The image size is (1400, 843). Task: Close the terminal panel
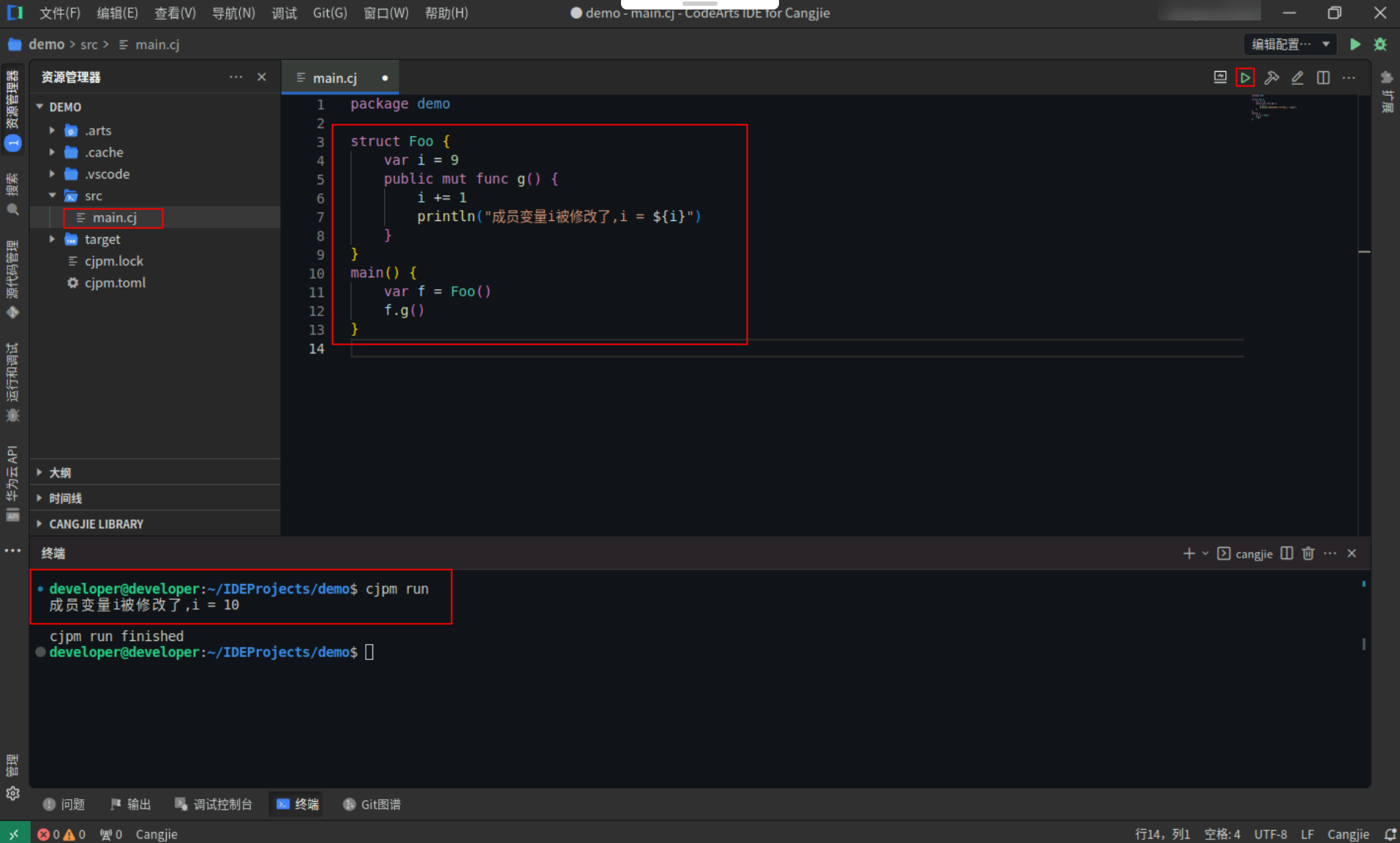coord(1352,553)
